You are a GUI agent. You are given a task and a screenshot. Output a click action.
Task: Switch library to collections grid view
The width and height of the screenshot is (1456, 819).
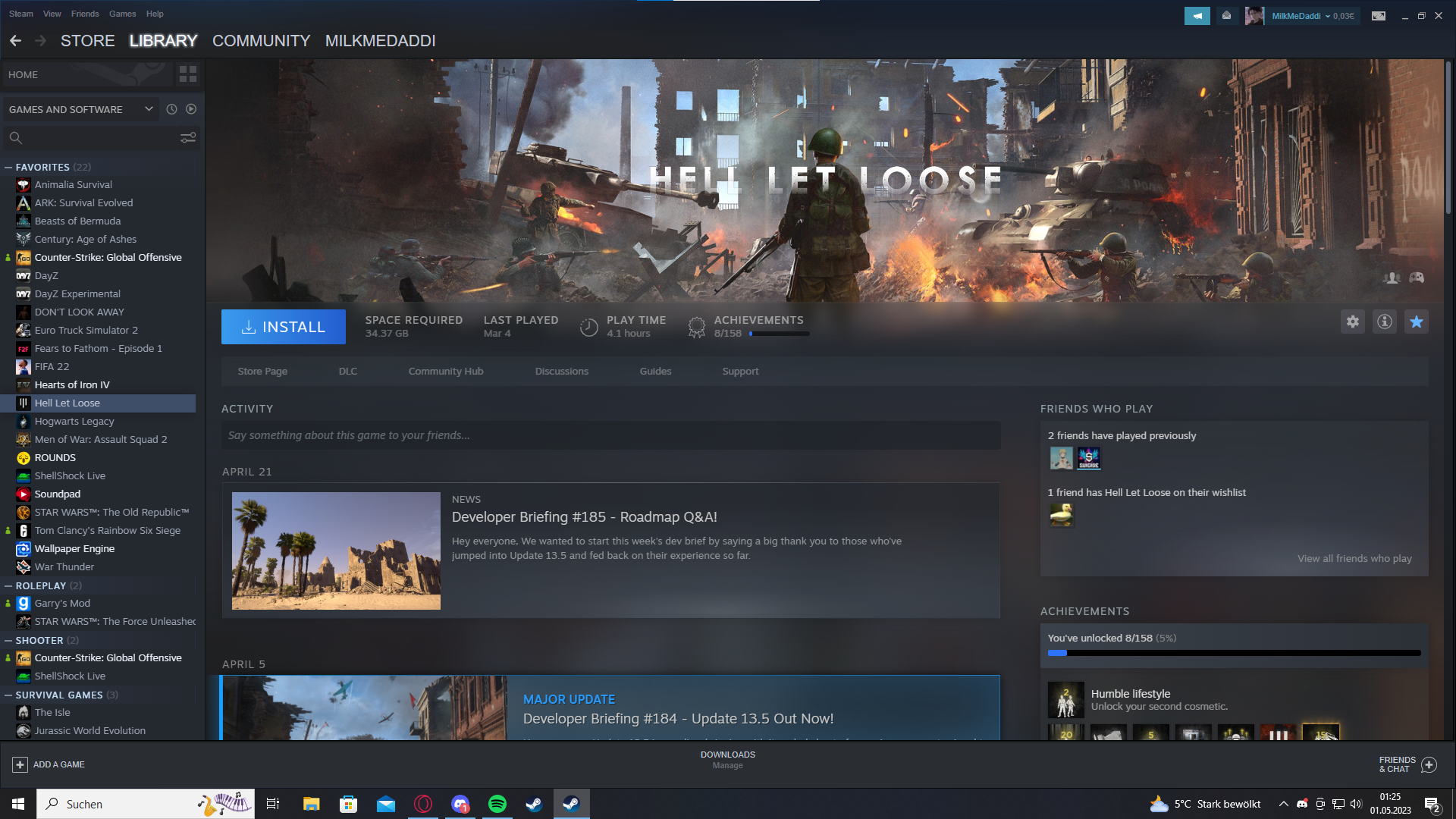[188, 74]
